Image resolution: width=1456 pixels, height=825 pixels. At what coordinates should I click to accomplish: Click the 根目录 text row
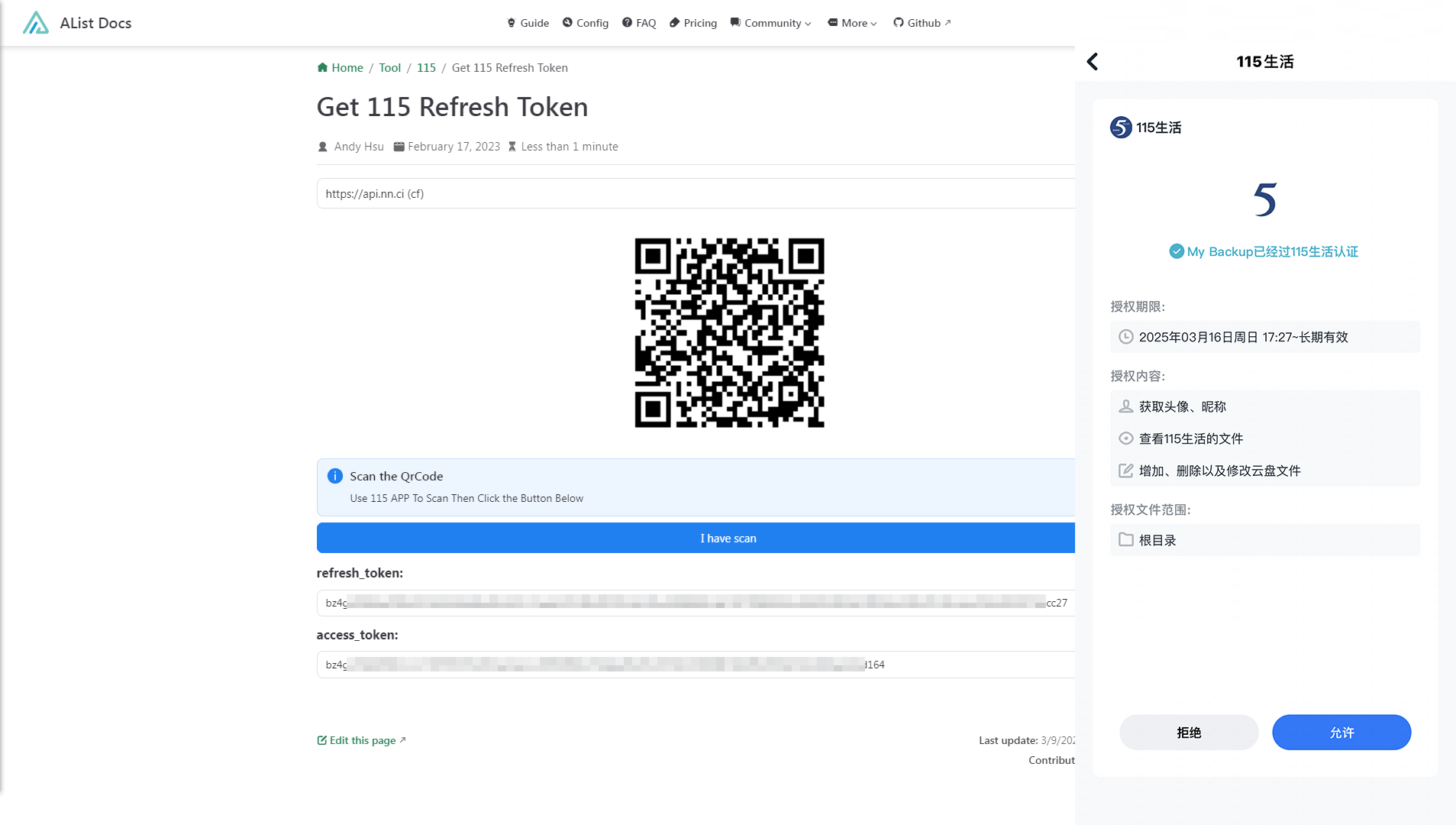[x=1265, y=540]
